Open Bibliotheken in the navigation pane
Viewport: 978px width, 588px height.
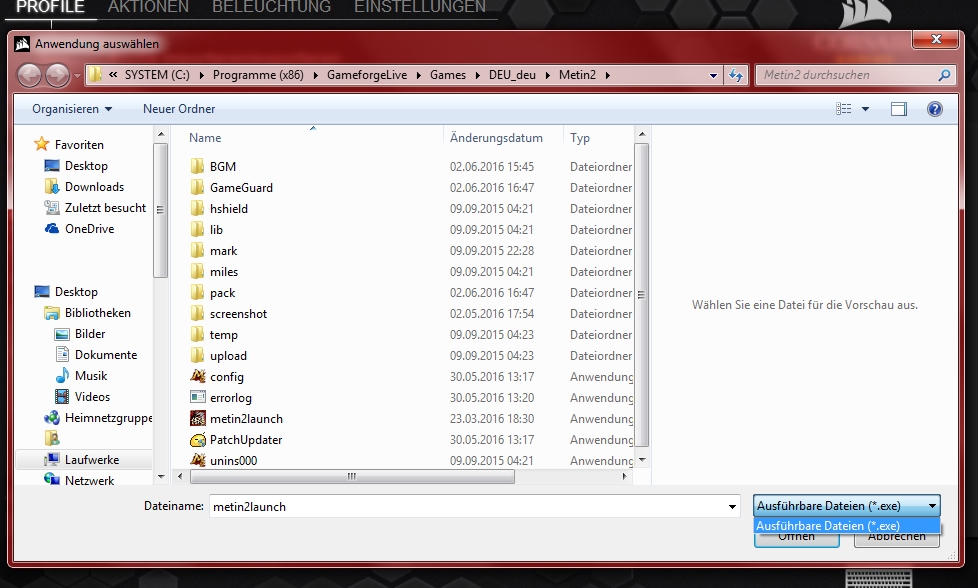[97, 313]
